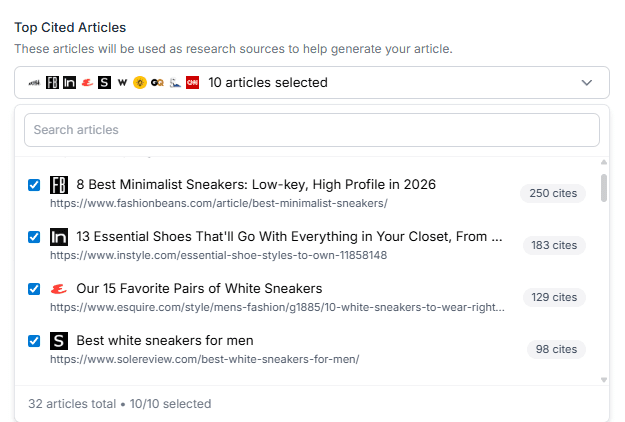Click the red CNN icon in the selection bar
Screen dimensions: 625x422
(x=192, y=83)
